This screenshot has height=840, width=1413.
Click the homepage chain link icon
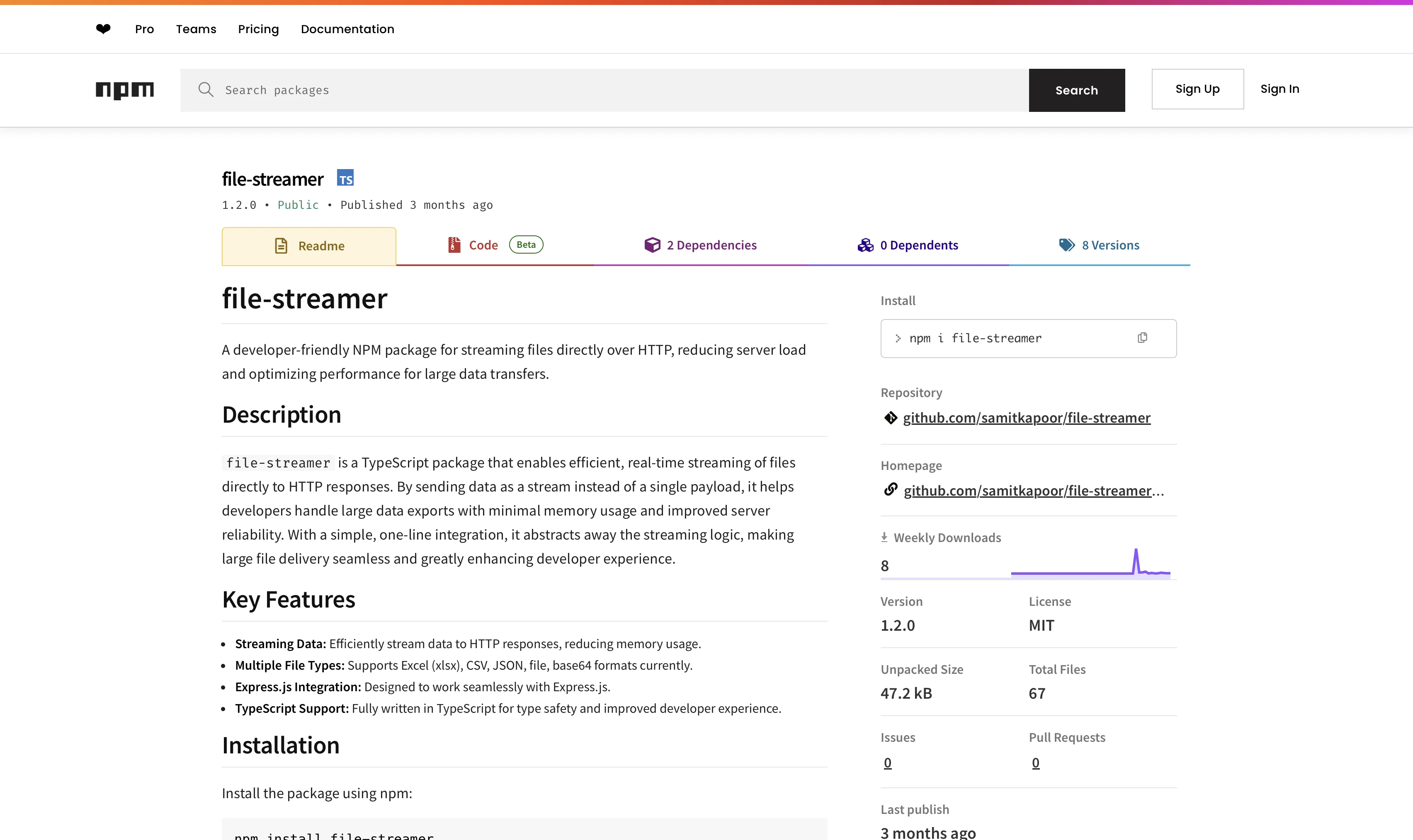click(890, 490)
